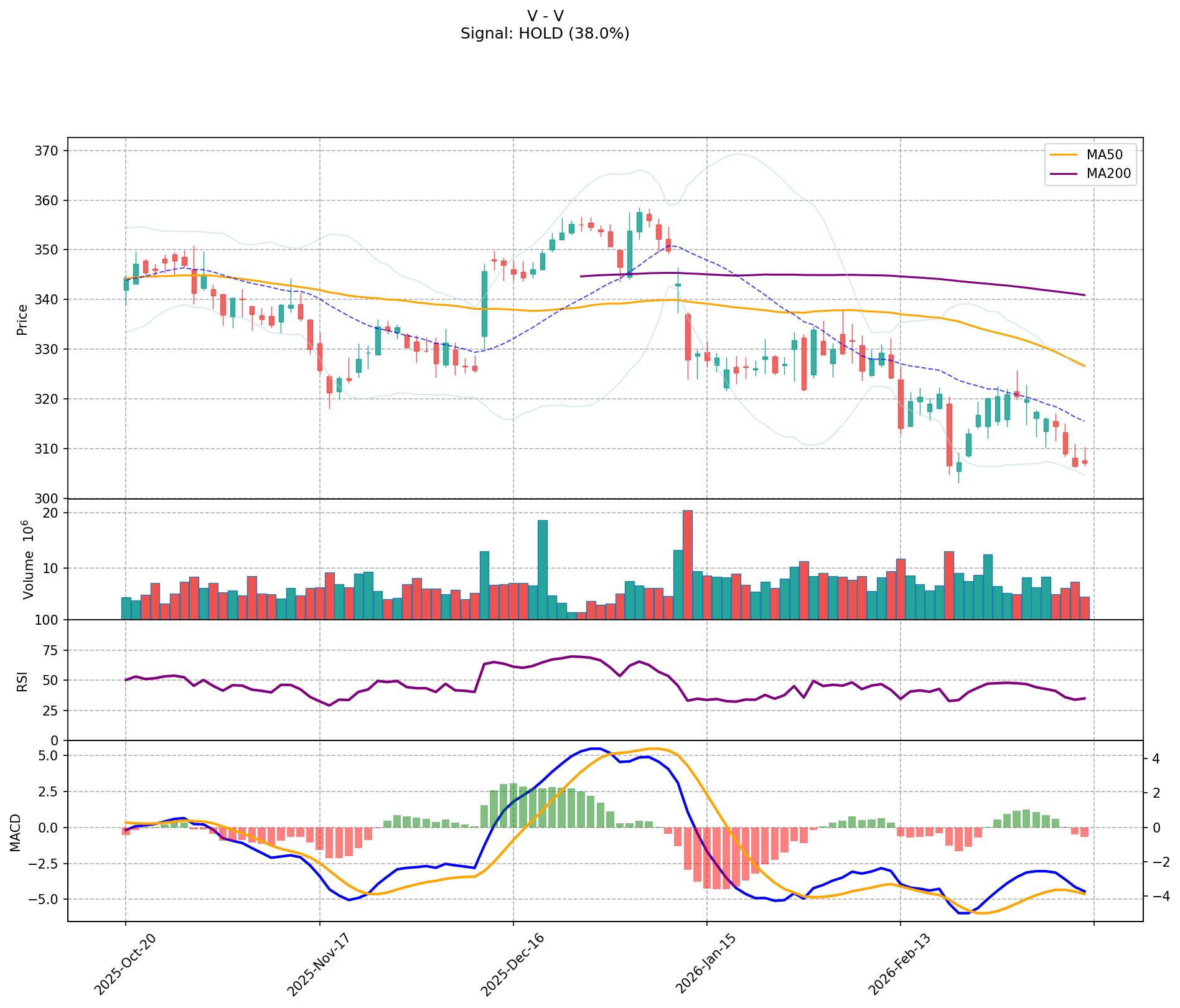Click the "V - V" chart title

(x=545, y=16)
